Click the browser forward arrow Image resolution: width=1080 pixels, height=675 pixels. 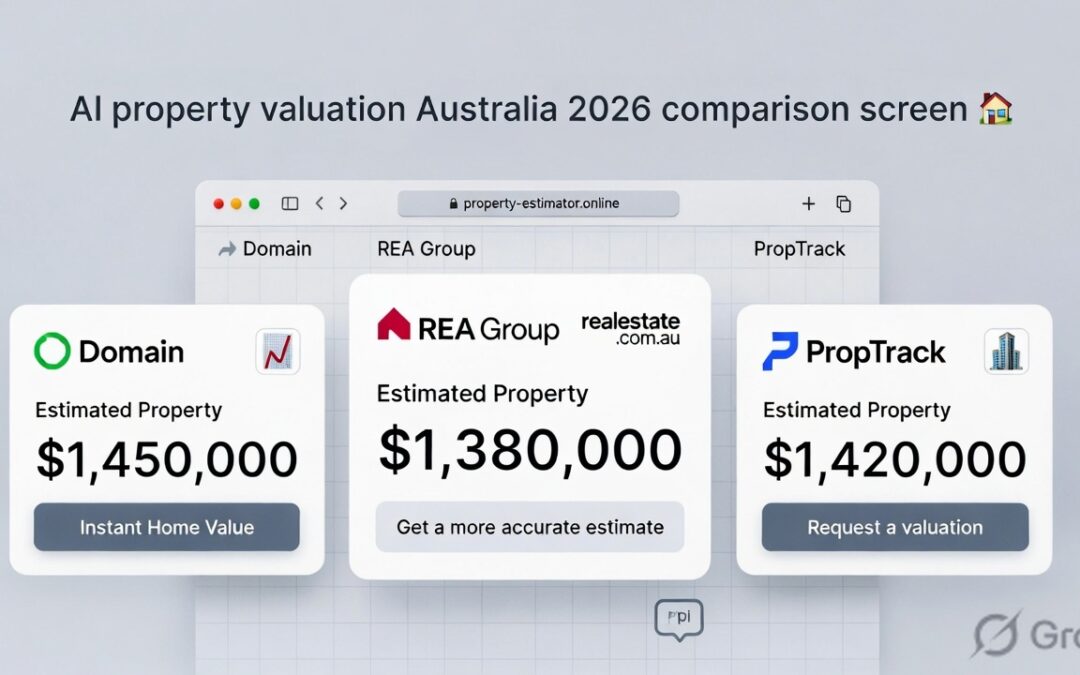coord(343,203)
